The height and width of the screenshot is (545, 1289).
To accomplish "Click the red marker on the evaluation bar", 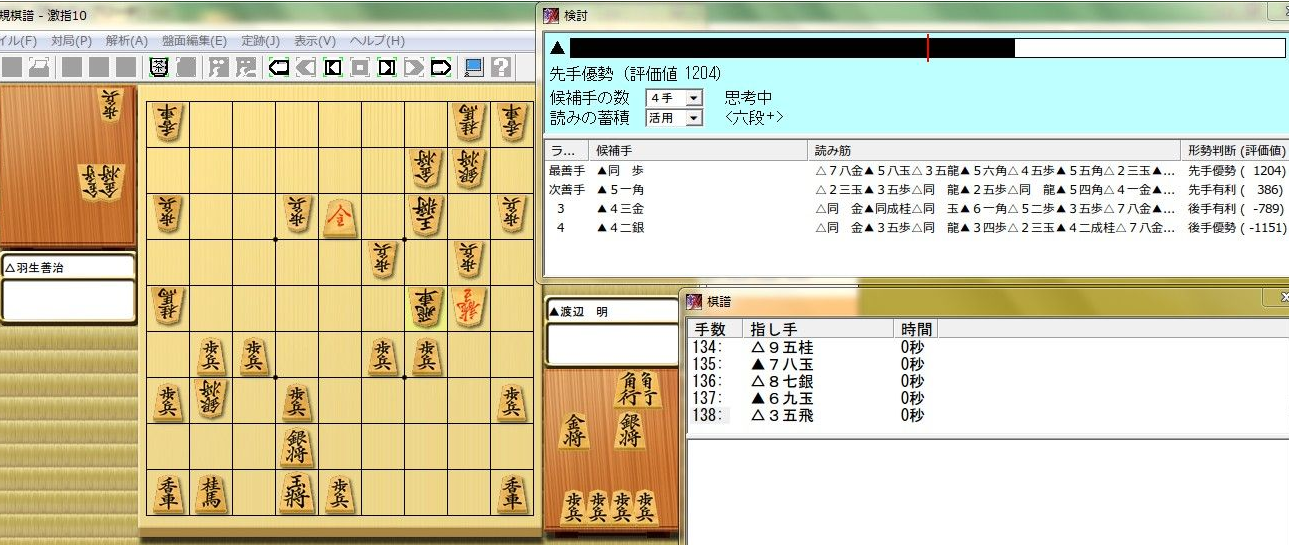I will click(928, 48).
